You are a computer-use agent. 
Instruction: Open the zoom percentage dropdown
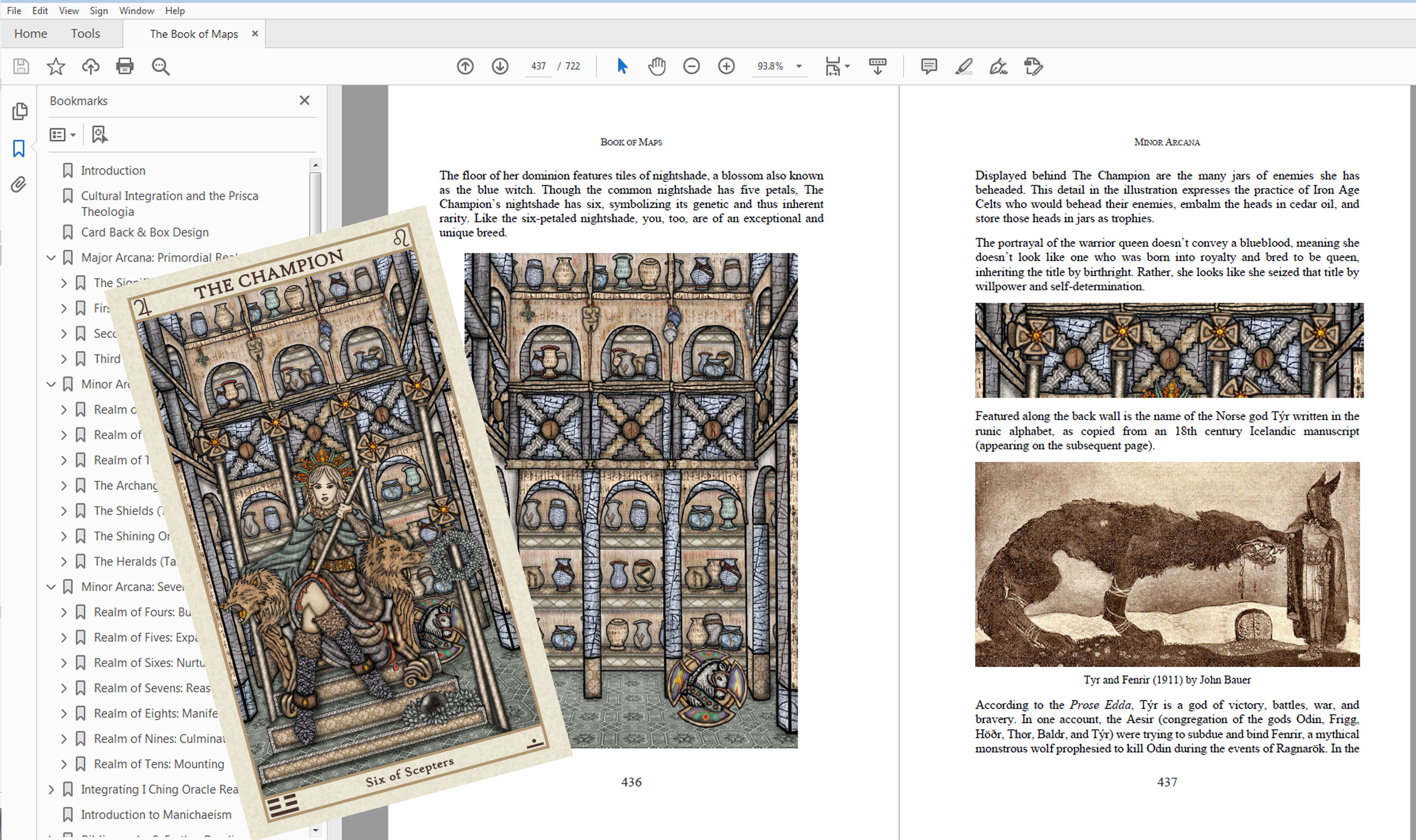pyautogui.click(x=799, y=66)
